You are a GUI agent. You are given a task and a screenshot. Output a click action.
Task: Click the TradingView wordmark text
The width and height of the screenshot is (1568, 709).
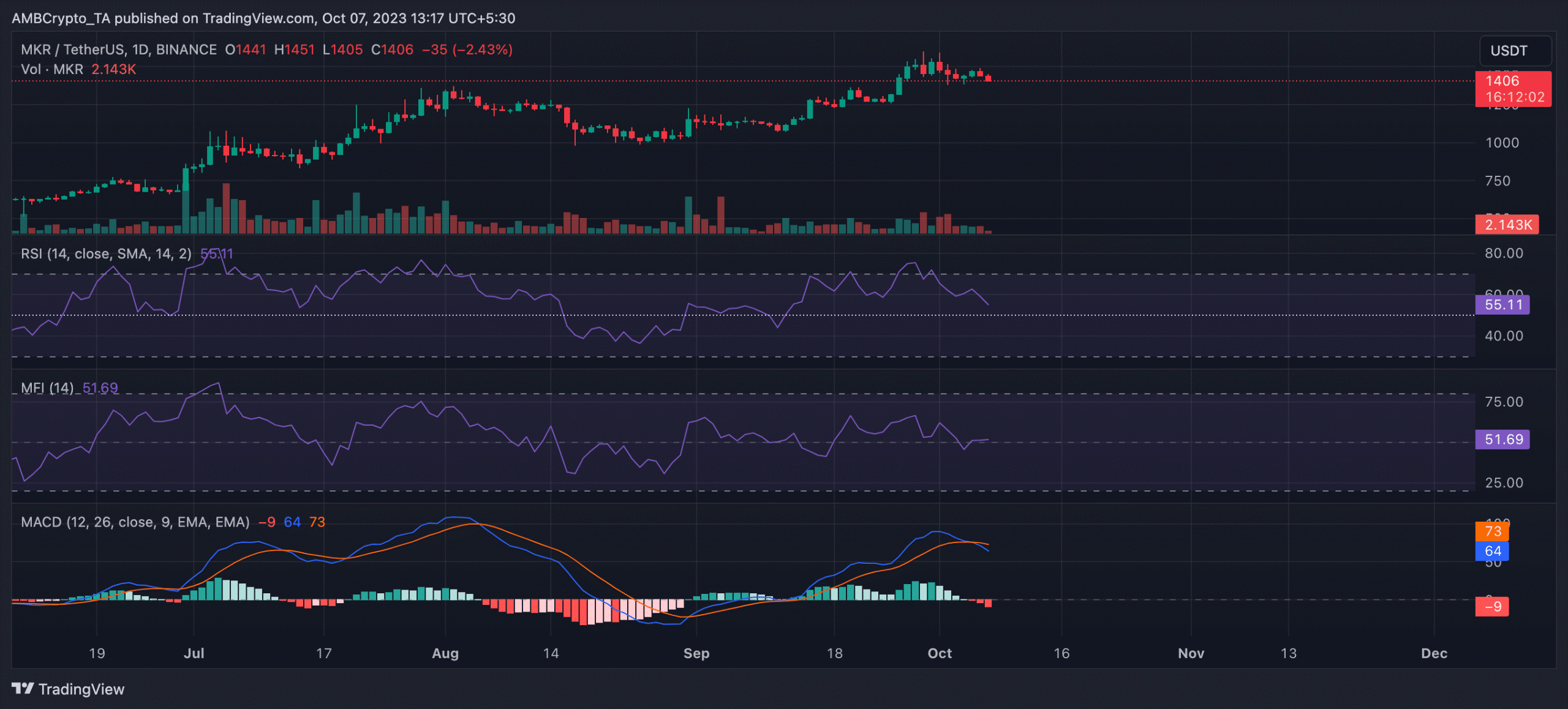81,689
